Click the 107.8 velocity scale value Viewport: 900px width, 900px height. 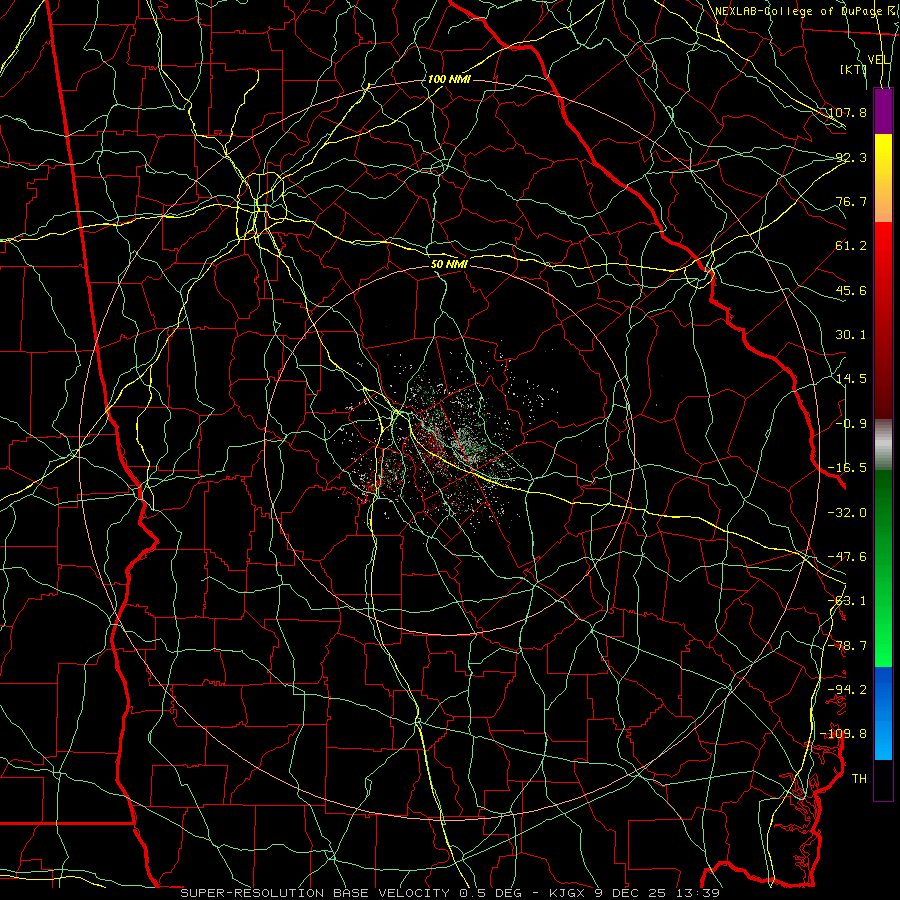point(847,112)
